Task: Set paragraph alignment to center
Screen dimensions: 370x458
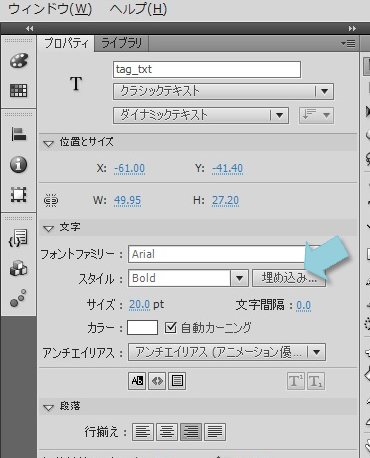Action: [167, 432]
